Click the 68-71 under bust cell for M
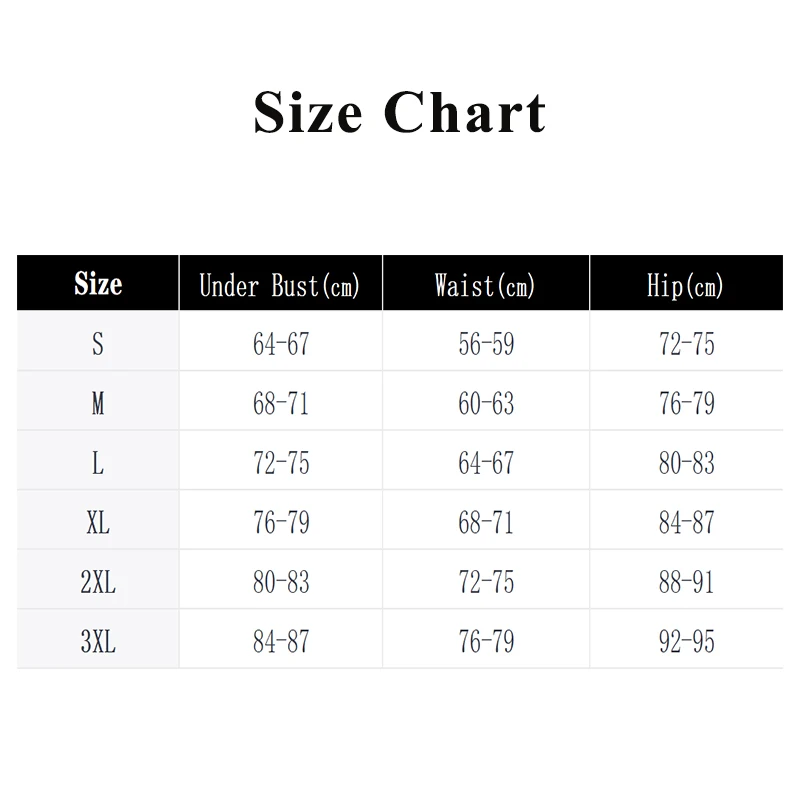The width and height of the screenshot is (800, 800). pyautogui.click(x=281, y=404)
